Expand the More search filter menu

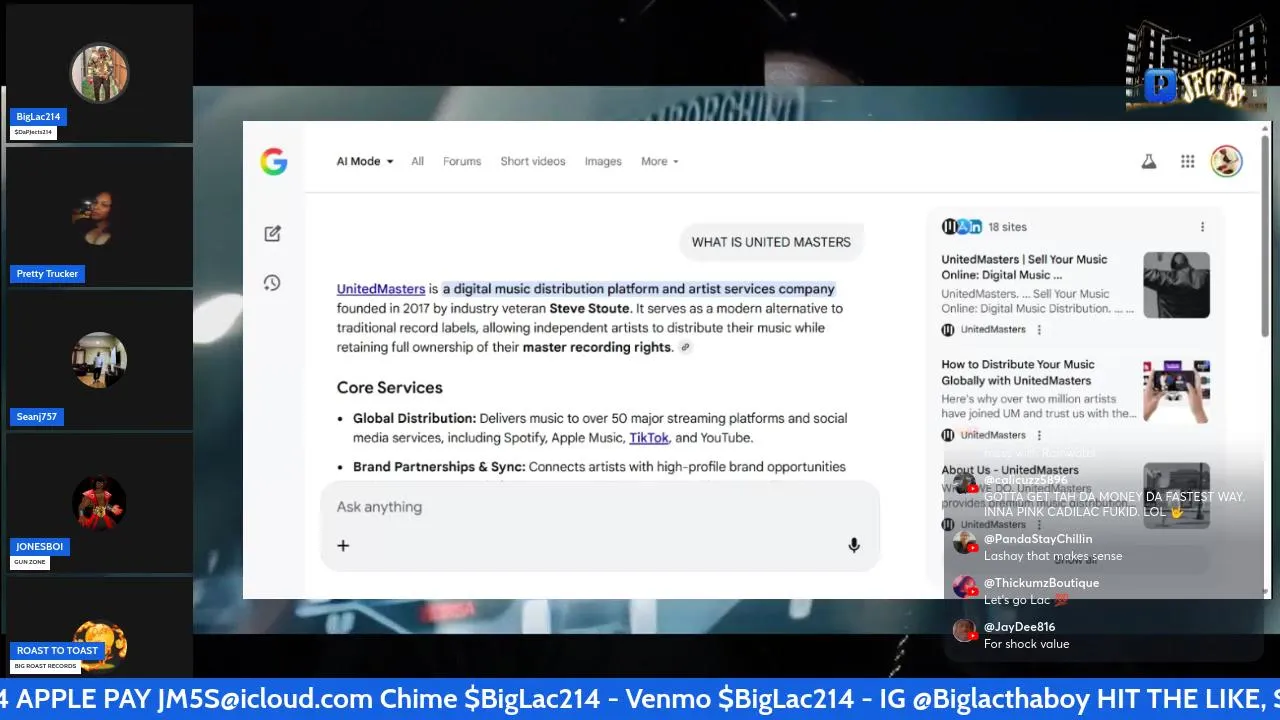click(x=660, y=161)
